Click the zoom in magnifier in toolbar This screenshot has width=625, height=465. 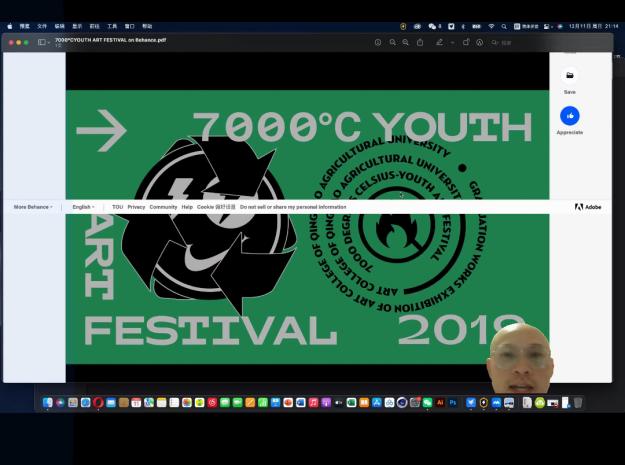coord(406,42)
